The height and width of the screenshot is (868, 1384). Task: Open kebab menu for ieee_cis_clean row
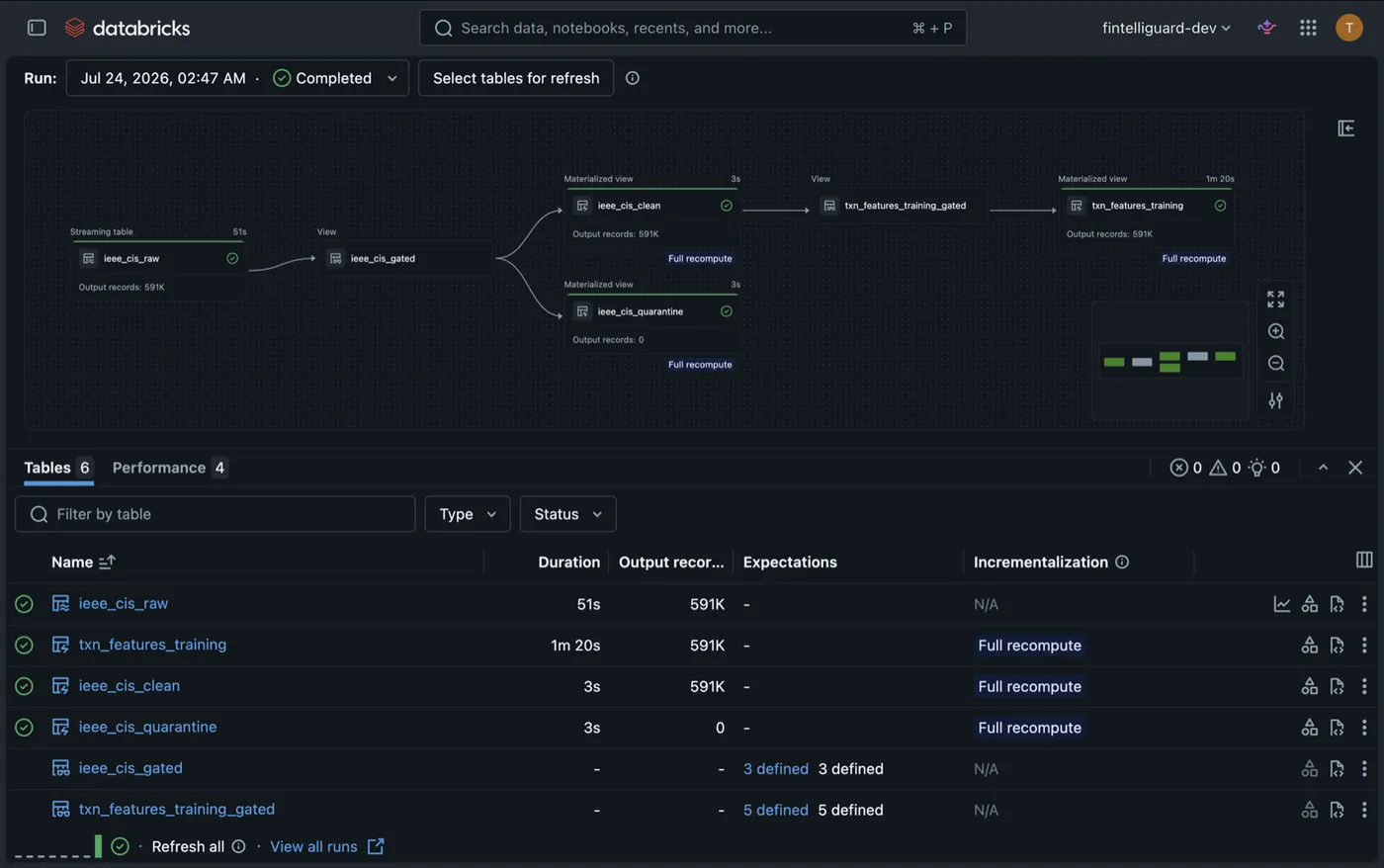1364,686
